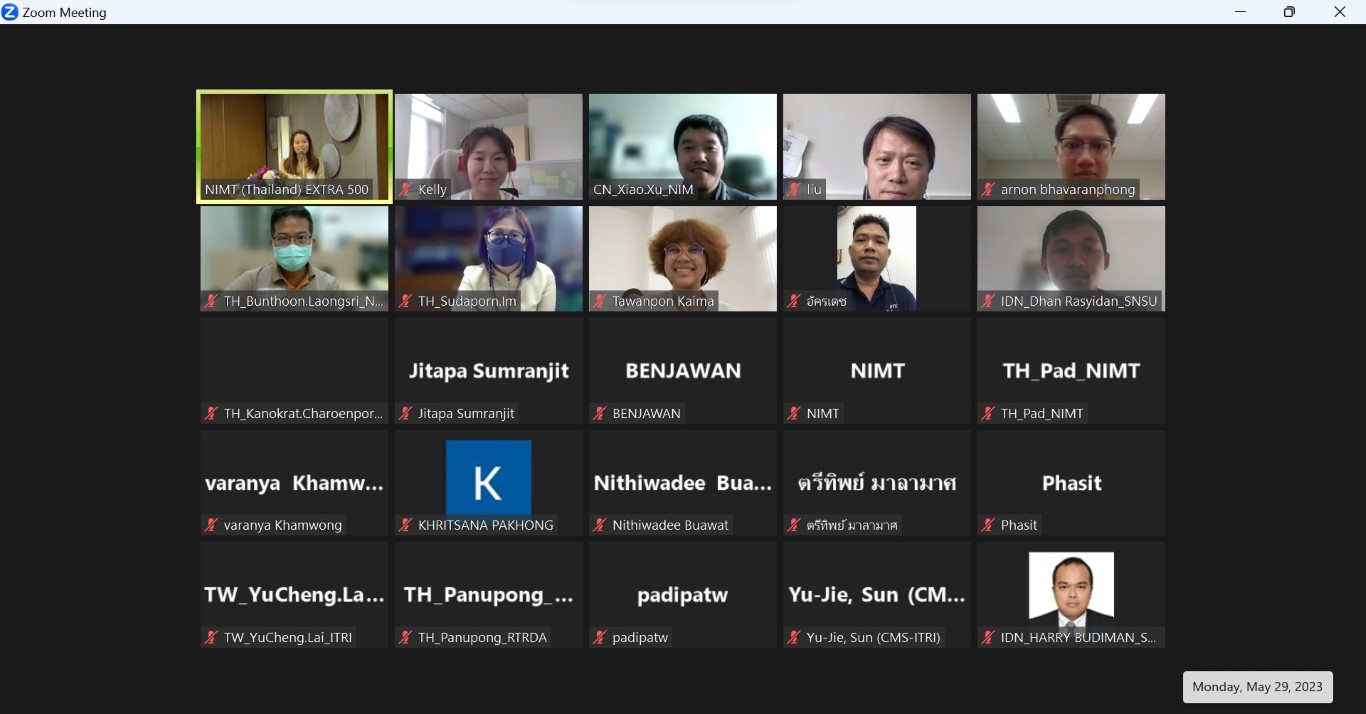The image size is (1366, 714).
Task: Click the blue K avatar of KHRITSANA PAKHONG
Action: point(488,478)
